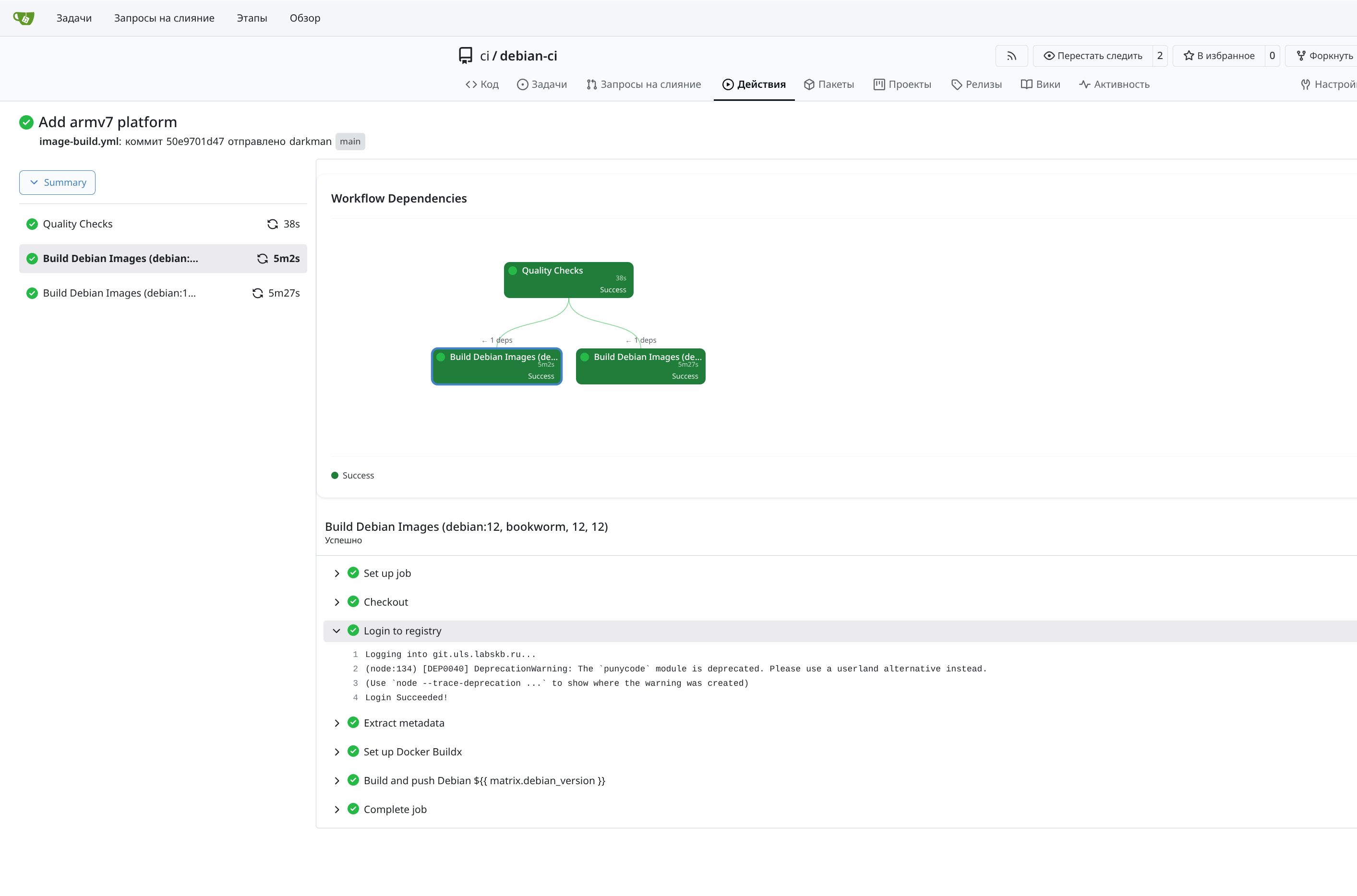
Task: Star the repo with В избранное
Action: click(1219, 56)
